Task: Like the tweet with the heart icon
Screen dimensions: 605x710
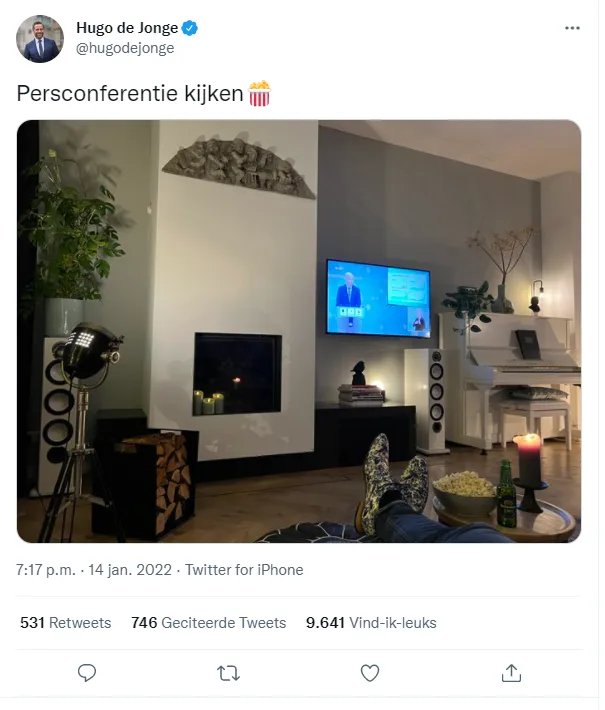Action: pyautogui.click(x=370, y=673)
